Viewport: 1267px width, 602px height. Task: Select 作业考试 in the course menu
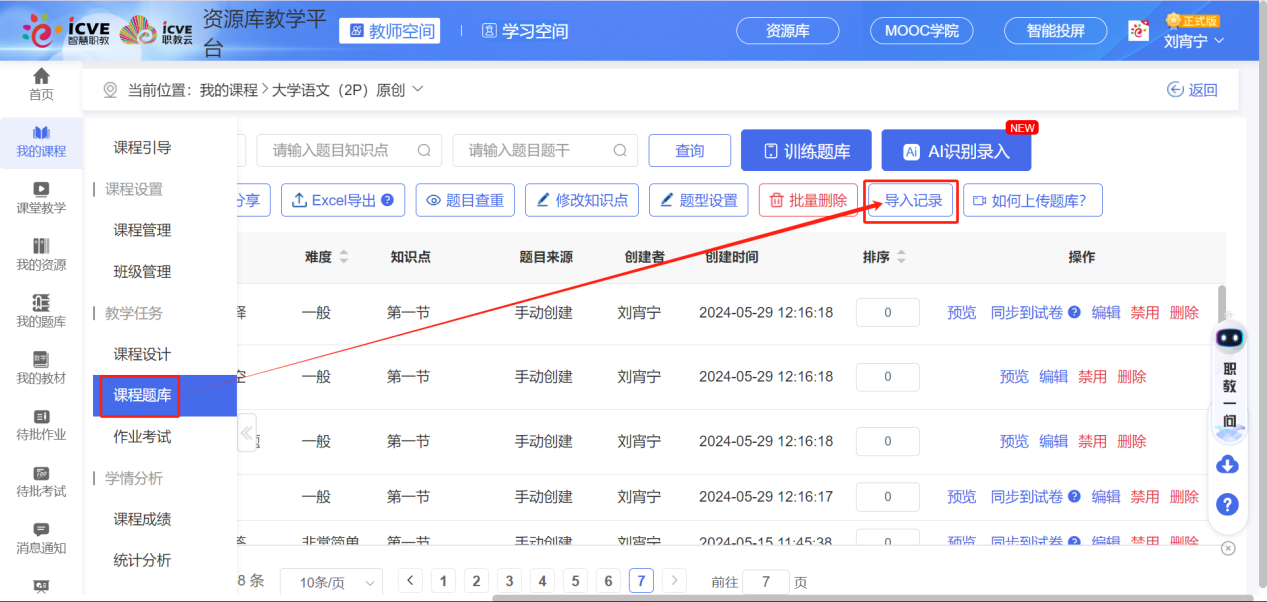pos(142,437)
